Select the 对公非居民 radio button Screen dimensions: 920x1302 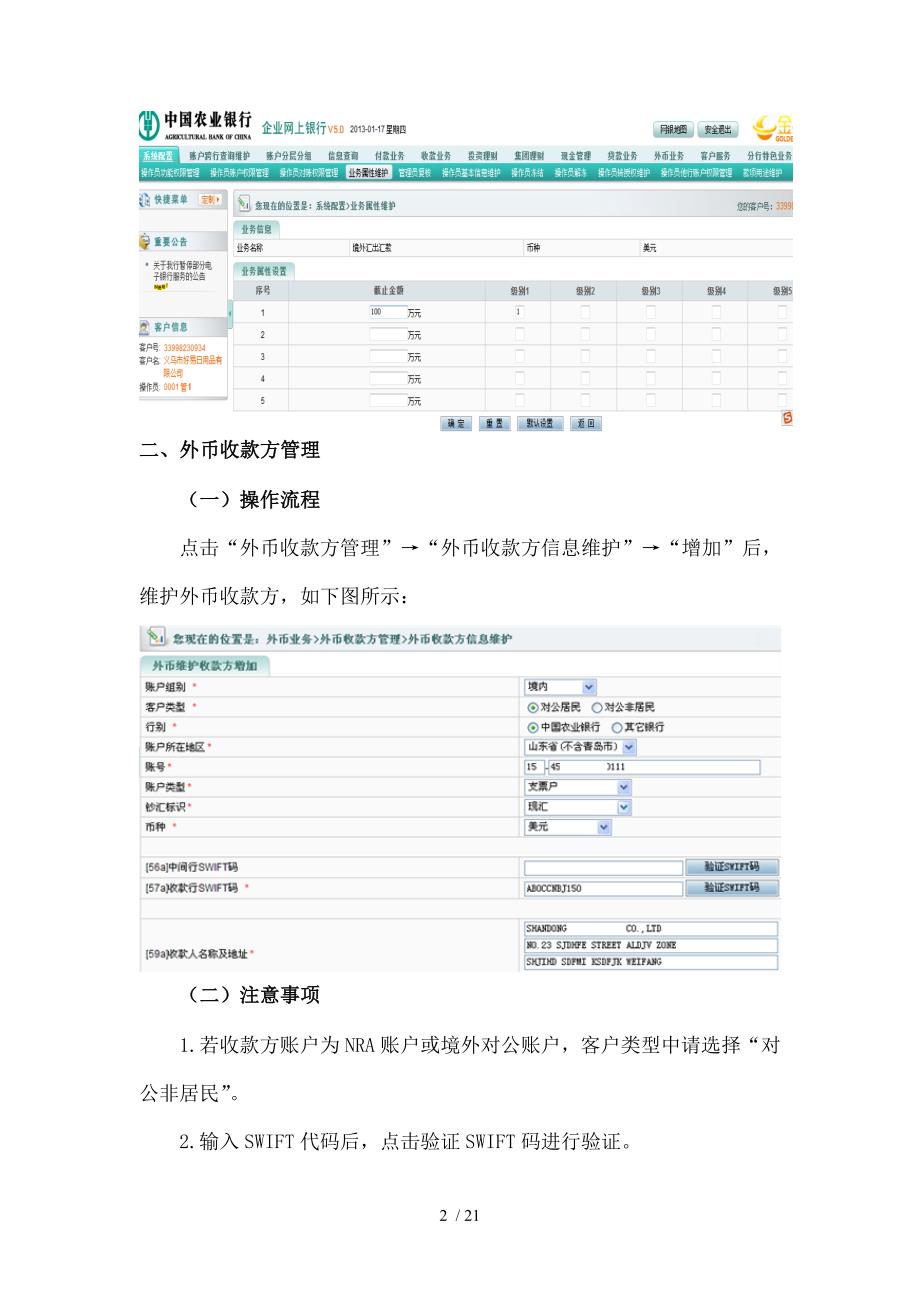tap(597, 707)
